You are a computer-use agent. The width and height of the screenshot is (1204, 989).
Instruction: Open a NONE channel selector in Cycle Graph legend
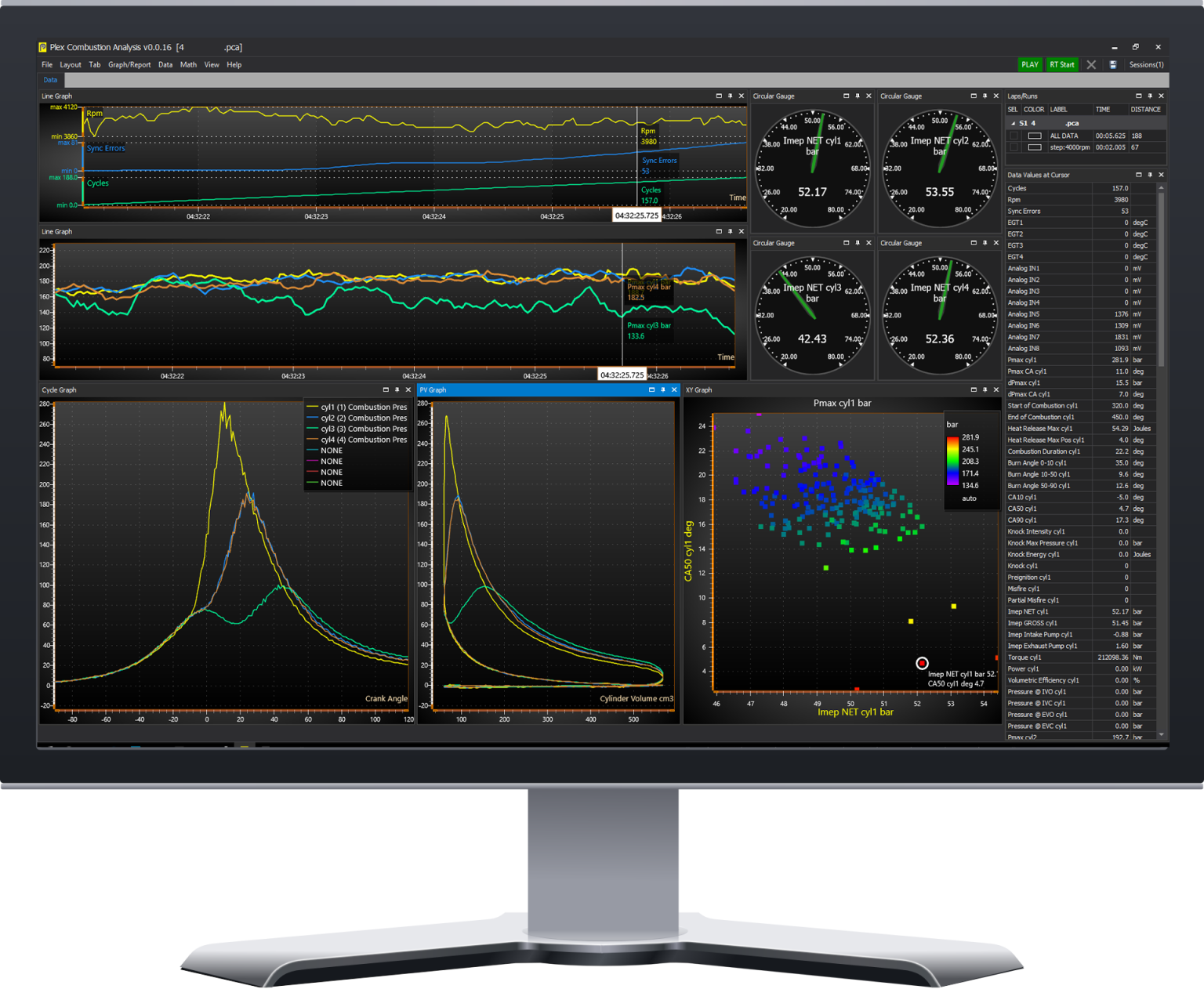tap(331, 450)
